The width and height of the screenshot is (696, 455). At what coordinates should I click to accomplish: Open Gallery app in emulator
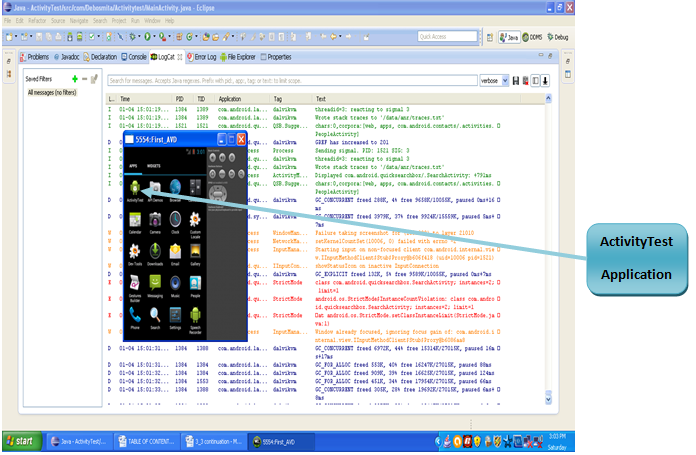pos(195,254)
